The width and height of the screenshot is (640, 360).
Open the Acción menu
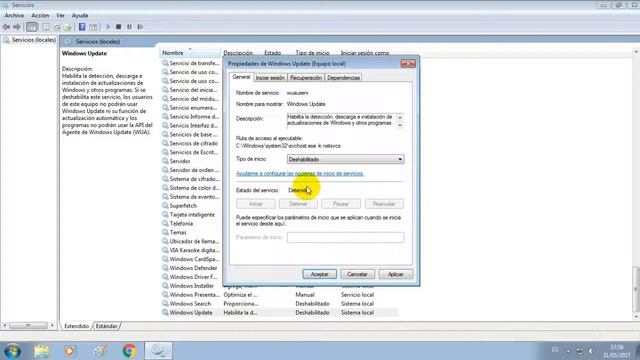[x=40, y=16]
